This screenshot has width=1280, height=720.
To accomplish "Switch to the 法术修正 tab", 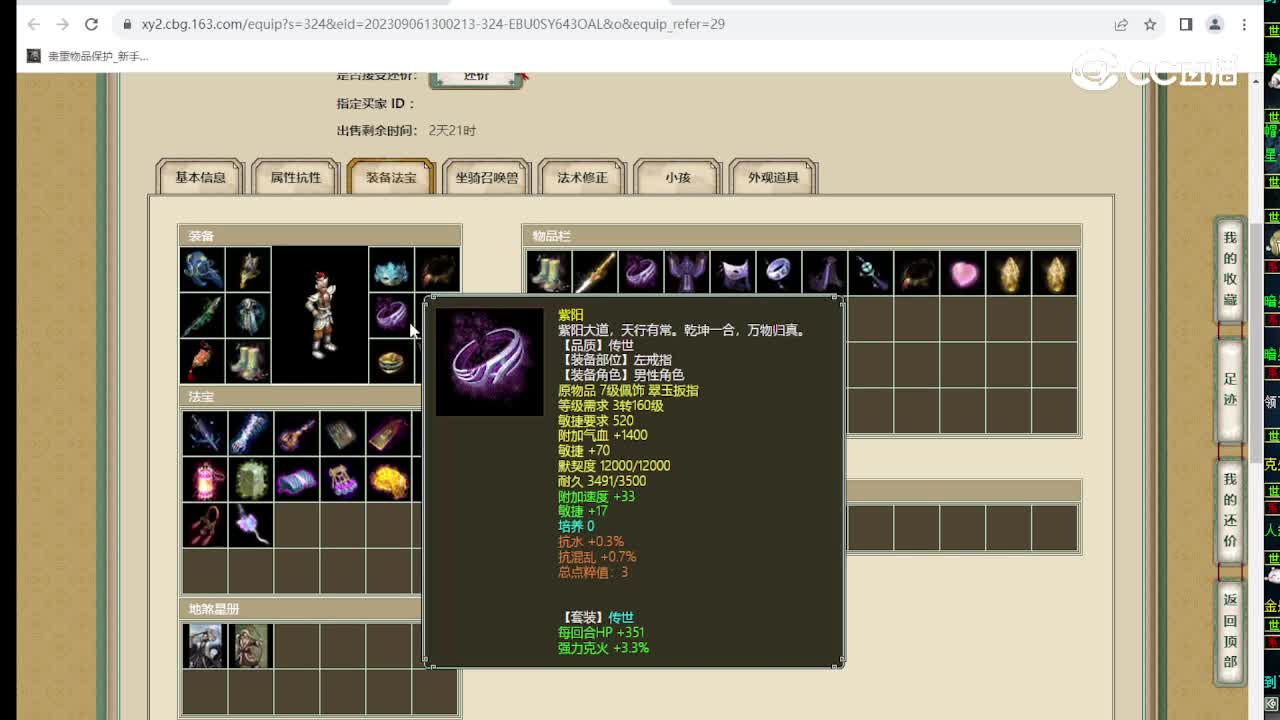I will (x=582, y=177).
